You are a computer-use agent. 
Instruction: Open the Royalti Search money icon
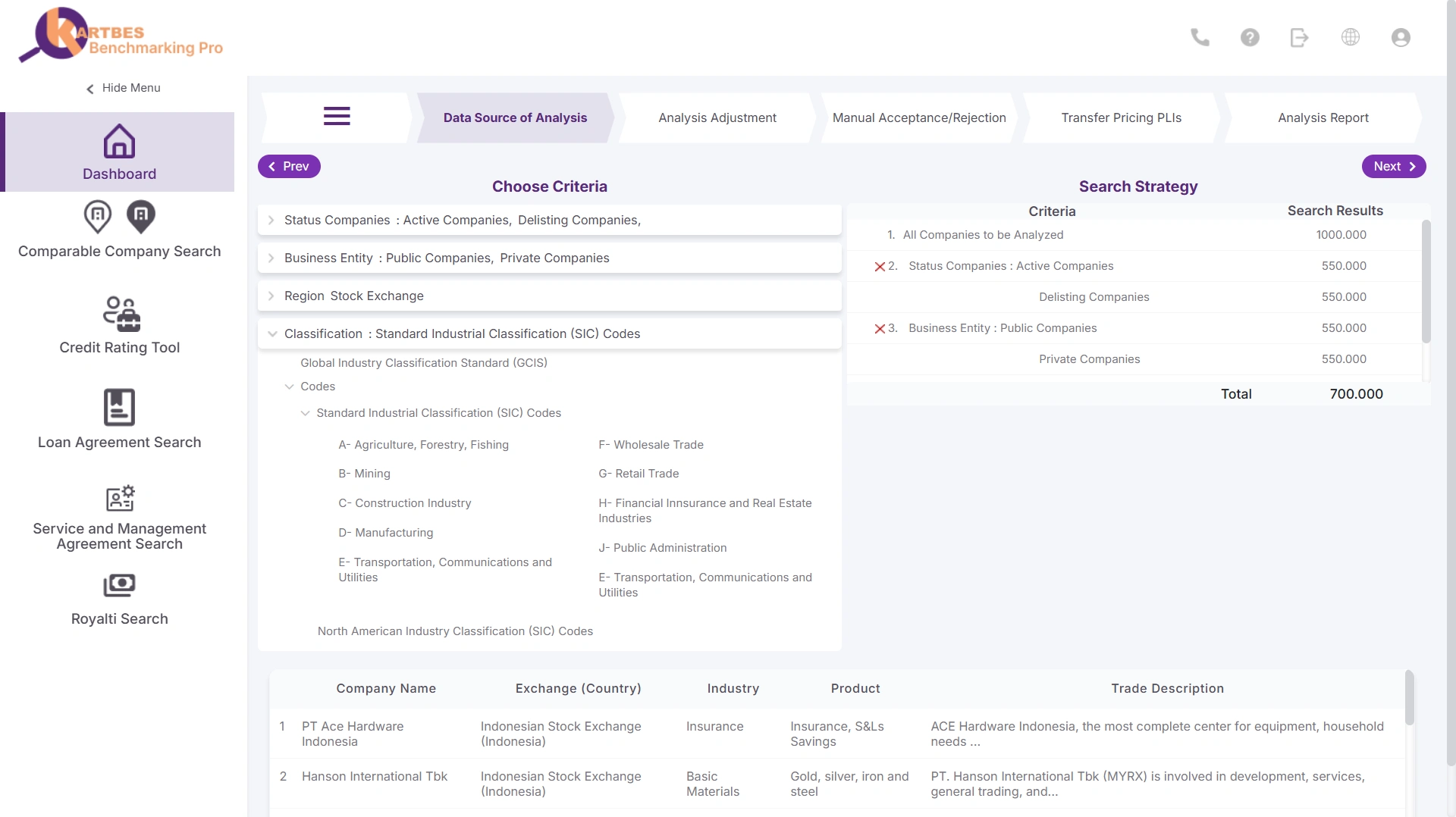(x=119, y=585)
